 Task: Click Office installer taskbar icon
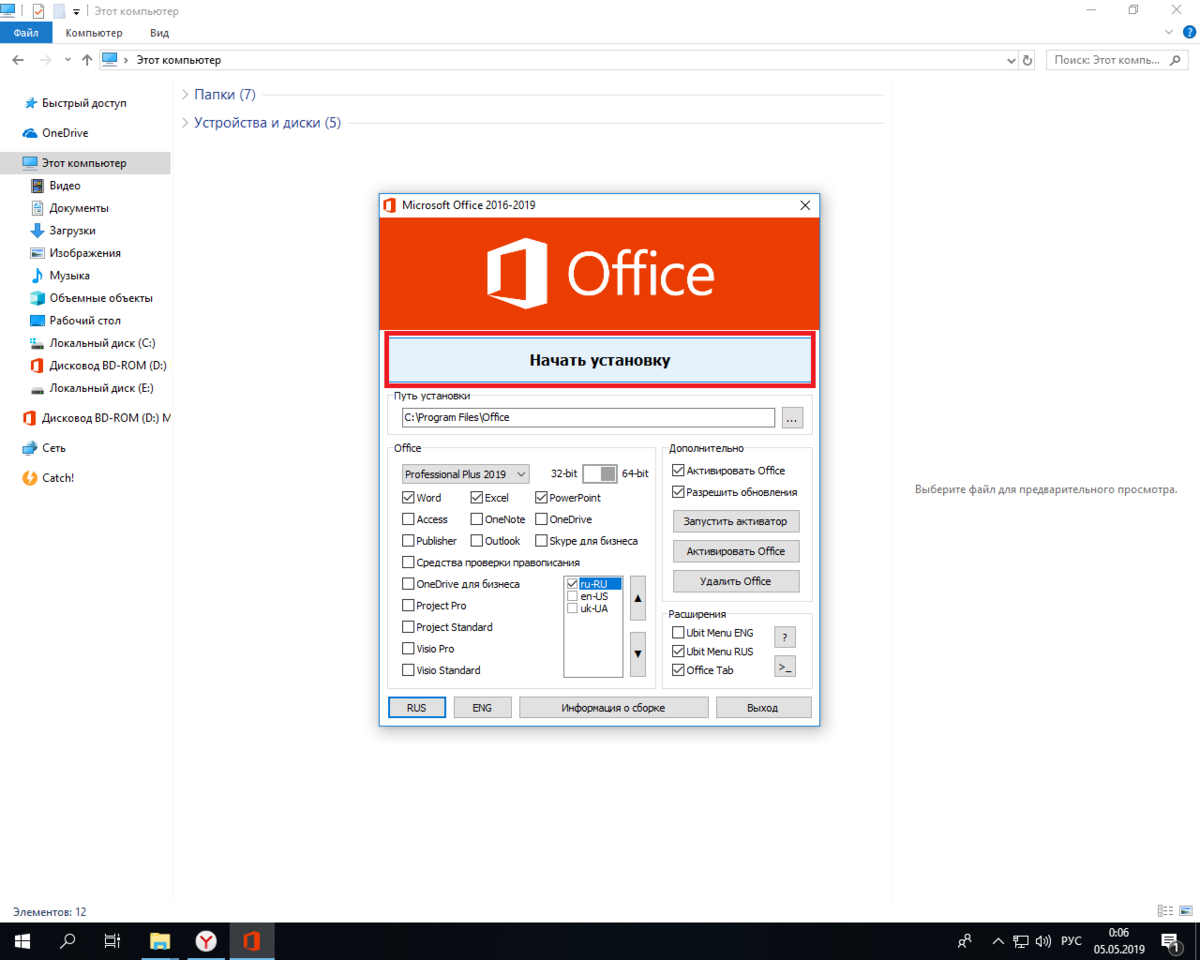point(251,941)
